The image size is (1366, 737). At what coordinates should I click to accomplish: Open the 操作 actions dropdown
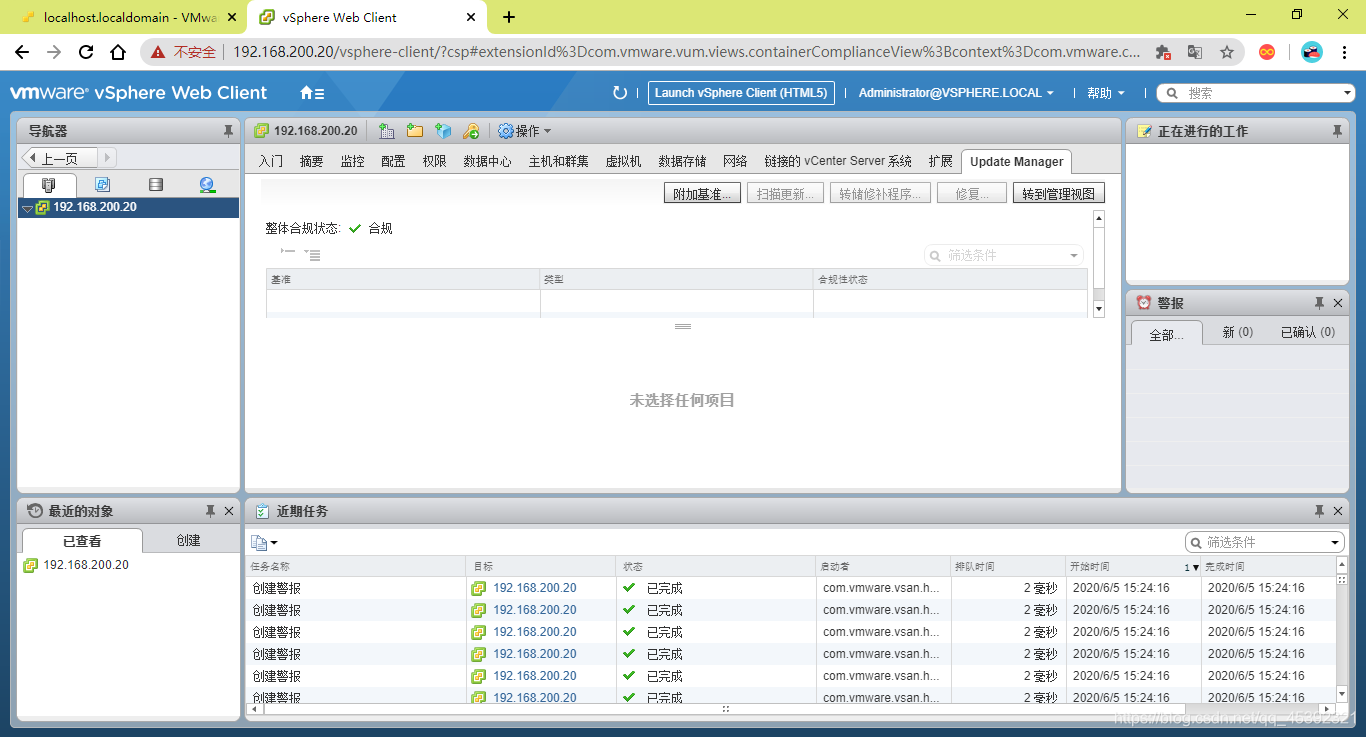(x=525, y=131)
